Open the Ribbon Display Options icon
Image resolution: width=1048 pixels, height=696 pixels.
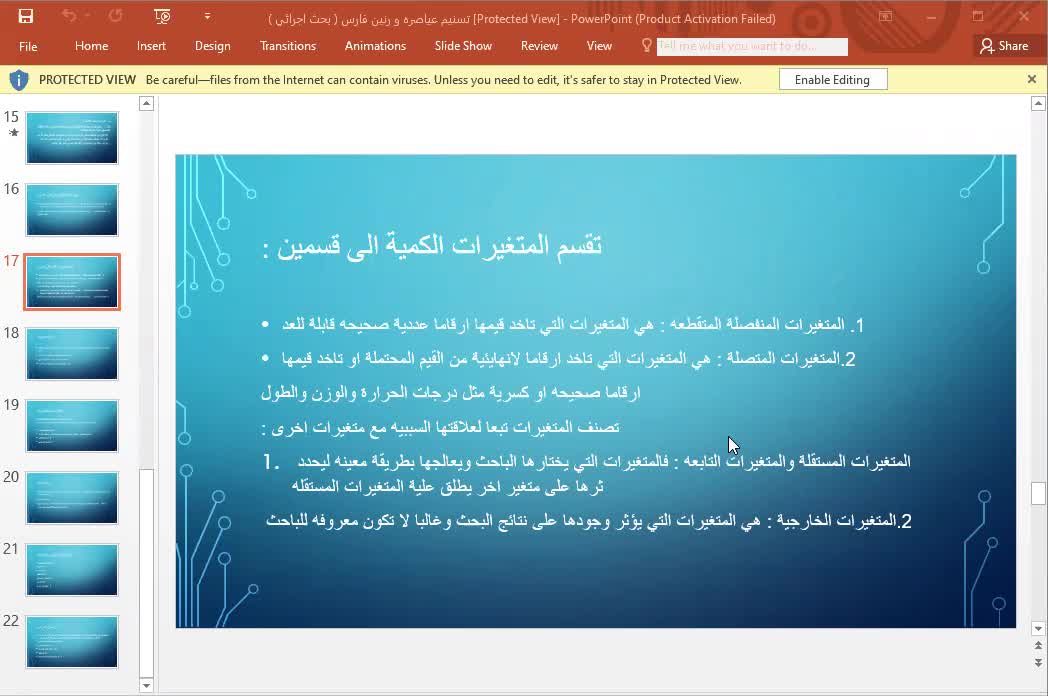click(x=886, y=16)
